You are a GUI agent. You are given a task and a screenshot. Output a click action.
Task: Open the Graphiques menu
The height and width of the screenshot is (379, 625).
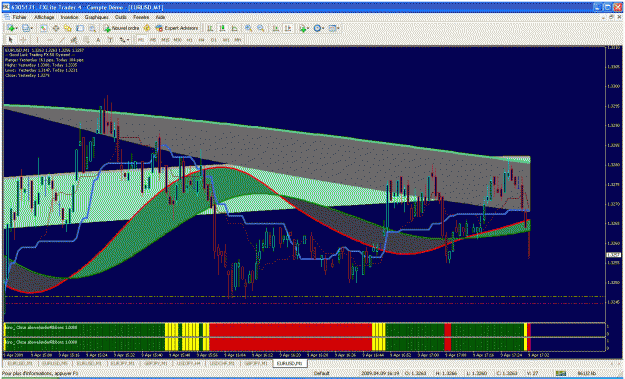click(x=96, y=17)
